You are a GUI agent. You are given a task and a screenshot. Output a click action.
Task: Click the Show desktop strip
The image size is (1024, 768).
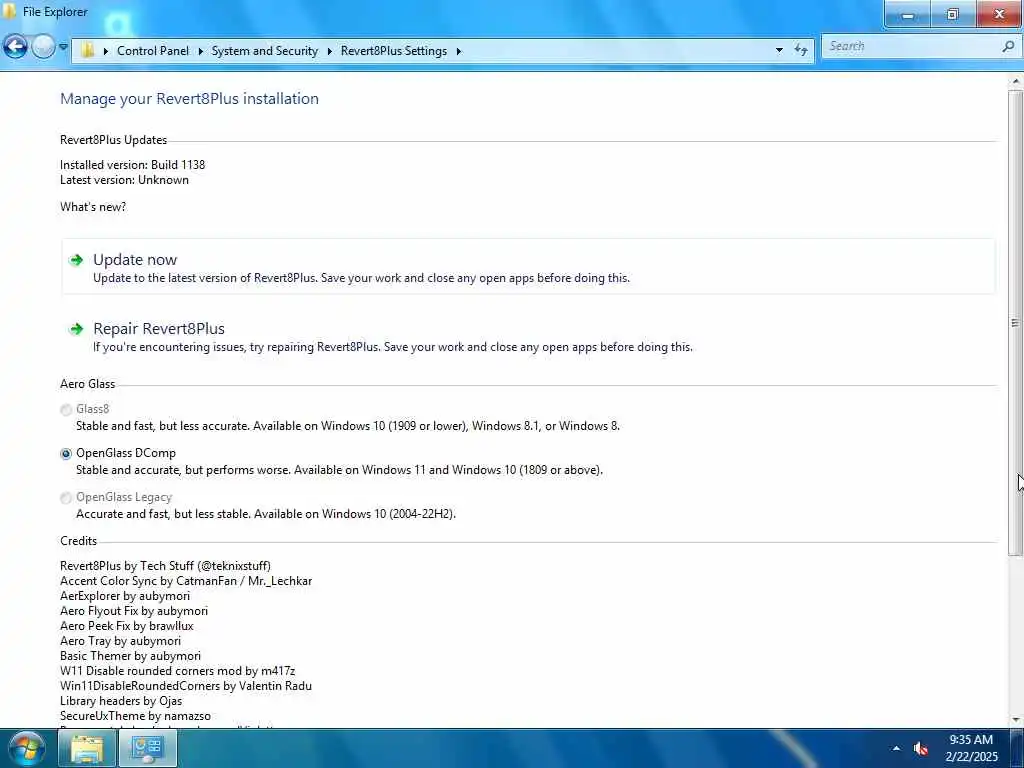coord(1017,748)
